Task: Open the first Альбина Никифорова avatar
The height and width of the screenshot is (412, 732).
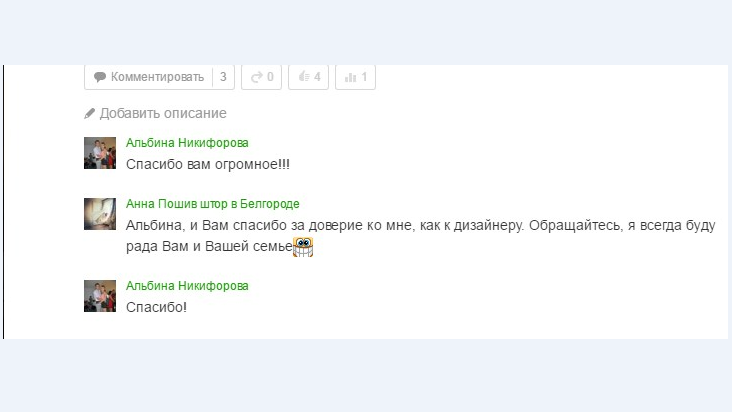Action: pos(100,153)
